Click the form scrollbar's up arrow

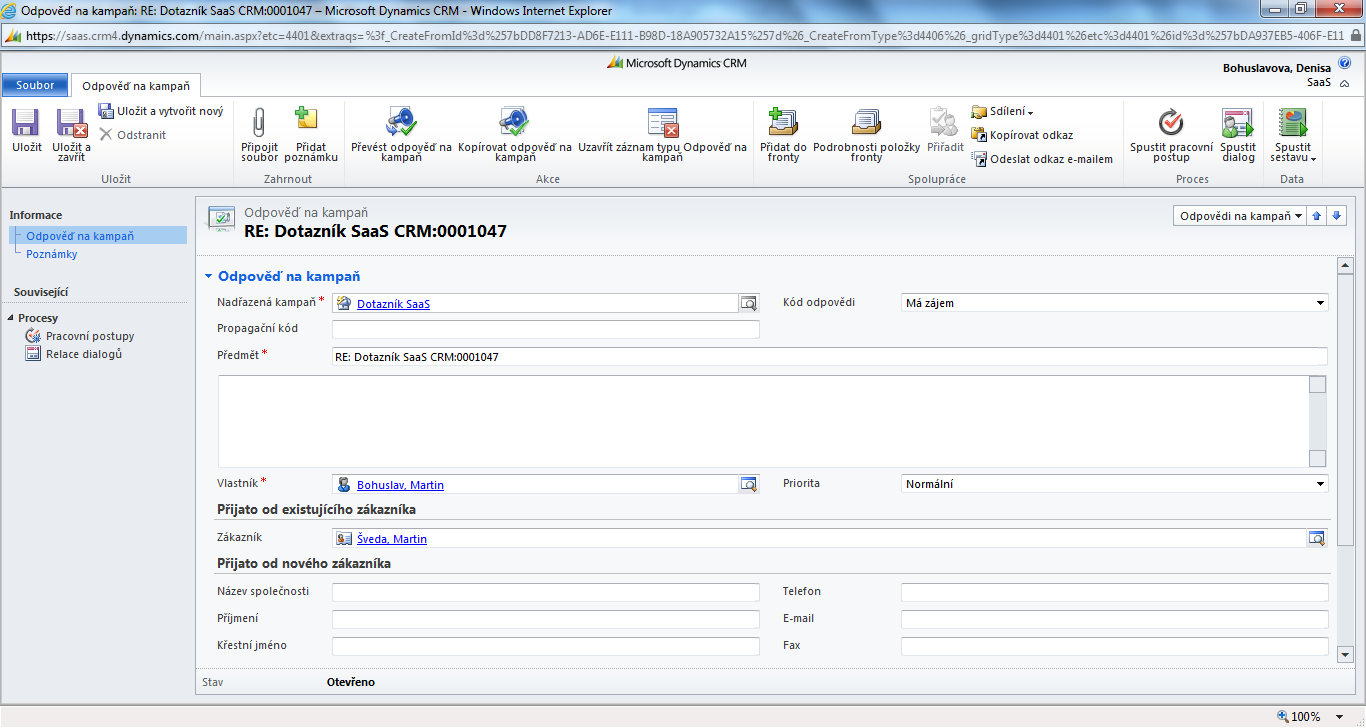click(1345, 265)
